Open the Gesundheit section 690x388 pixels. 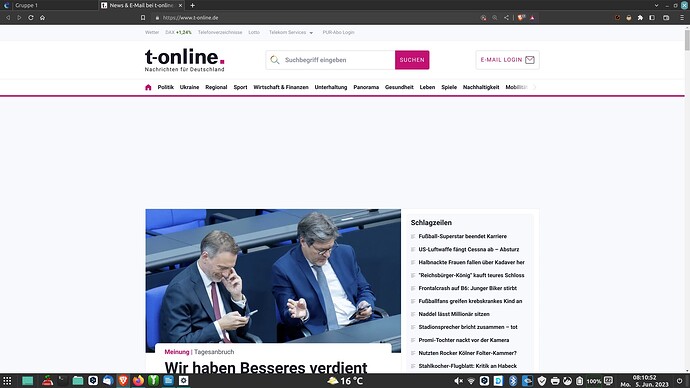(399, 87)
